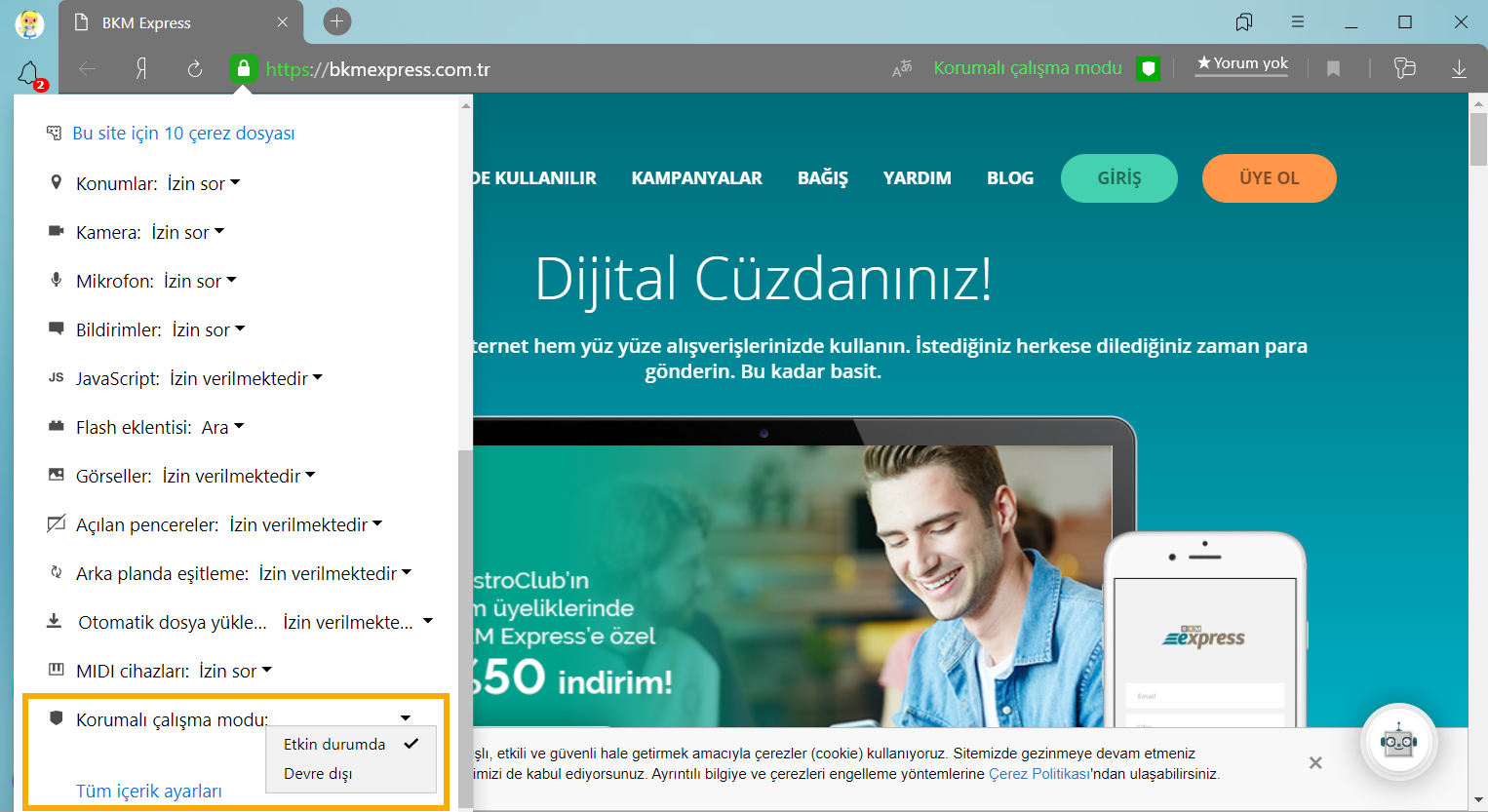Open the Konumlar permission dropdown
The height and width of the screenshot is (812, 1488).
point(203,183)
